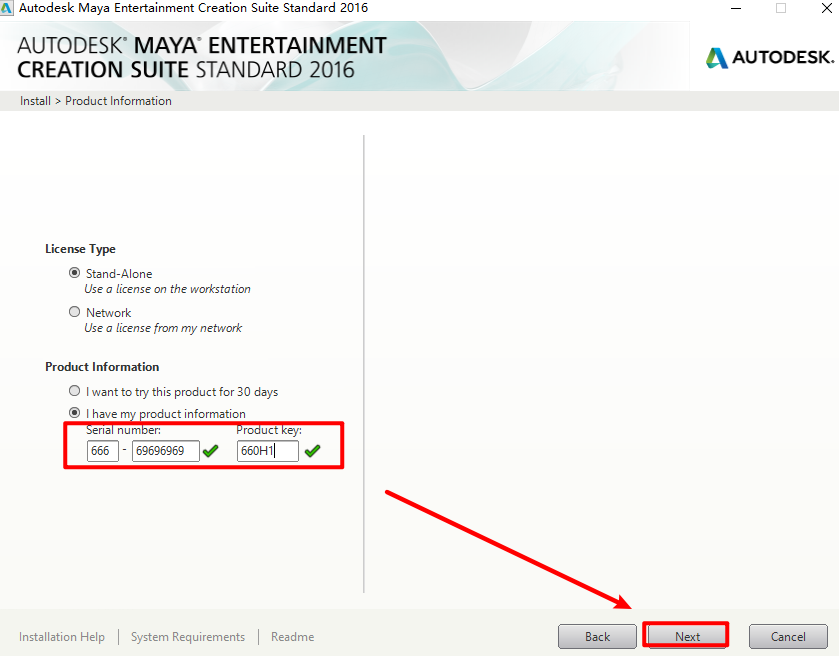Select the Stand-Alone license type
Image resolution: width=839 pixels, height=656 pixels.
(x=74, y=273)
